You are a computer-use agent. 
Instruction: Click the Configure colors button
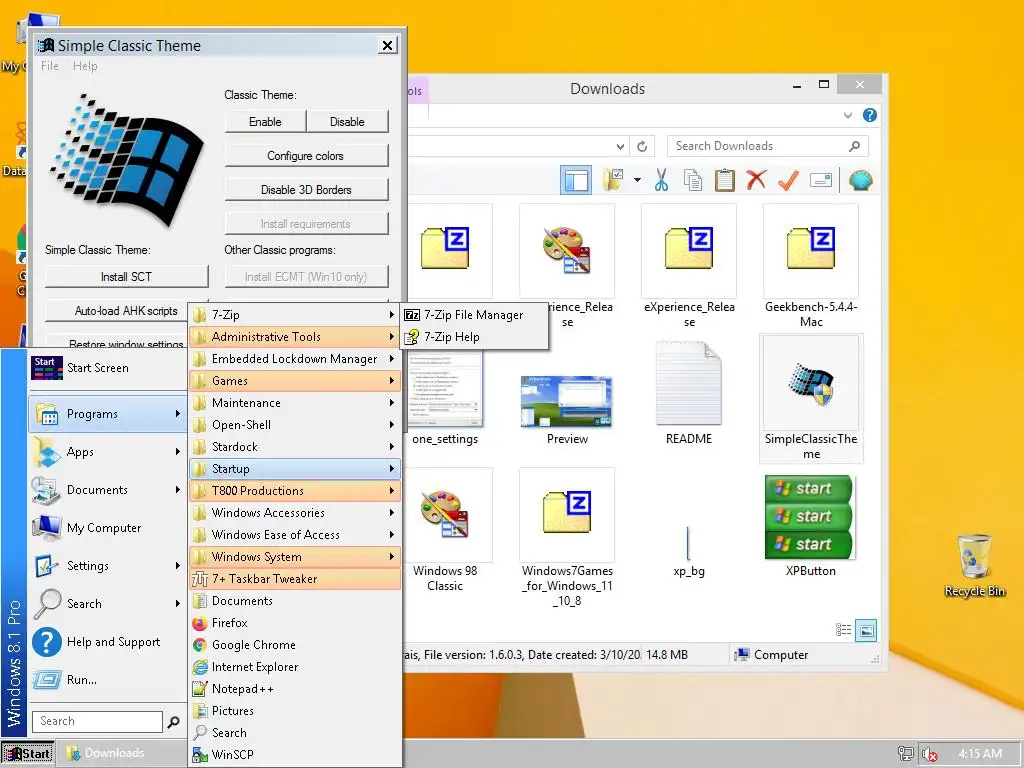306,156
